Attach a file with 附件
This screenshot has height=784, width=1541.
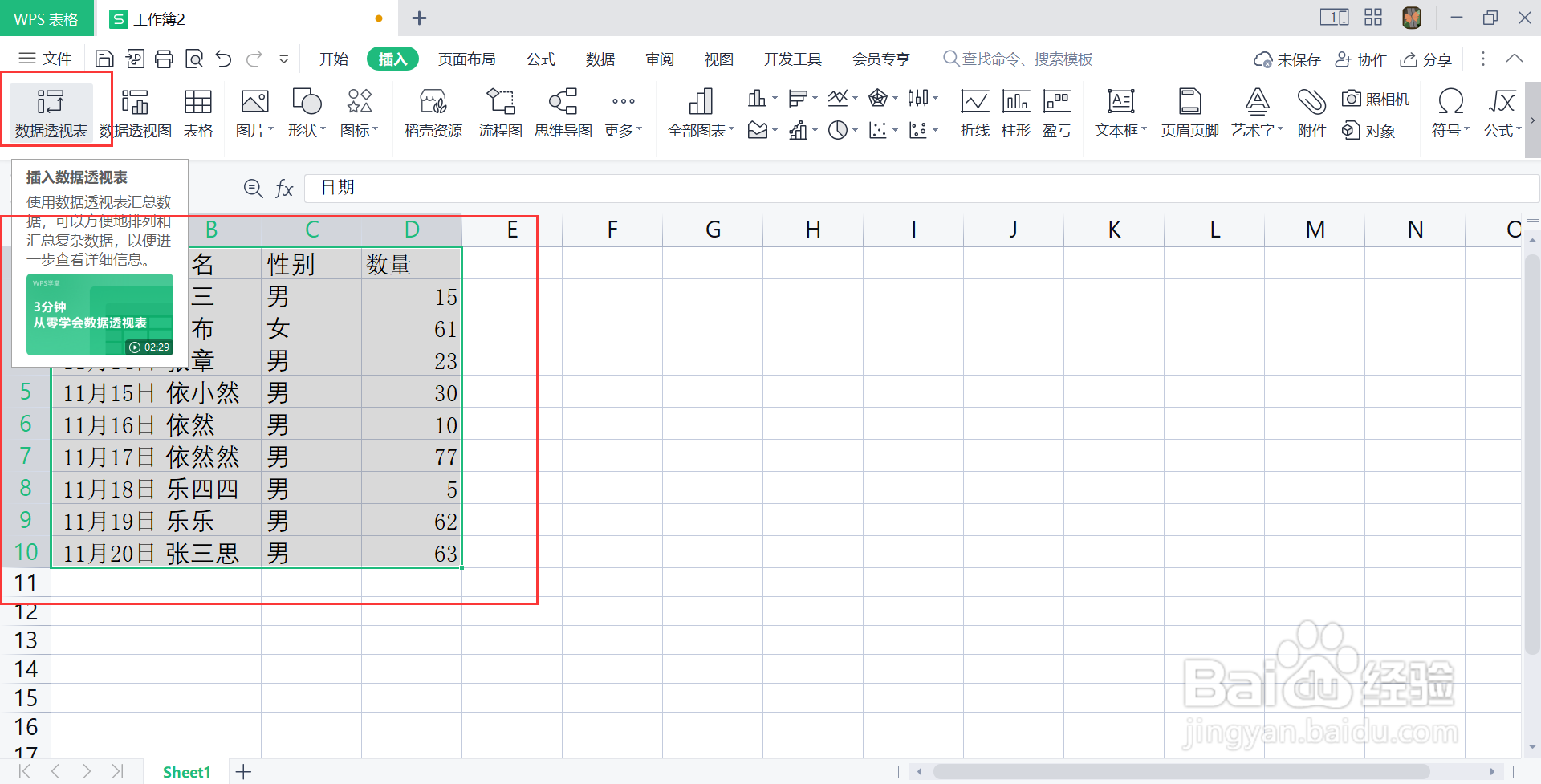(1311, 112)
